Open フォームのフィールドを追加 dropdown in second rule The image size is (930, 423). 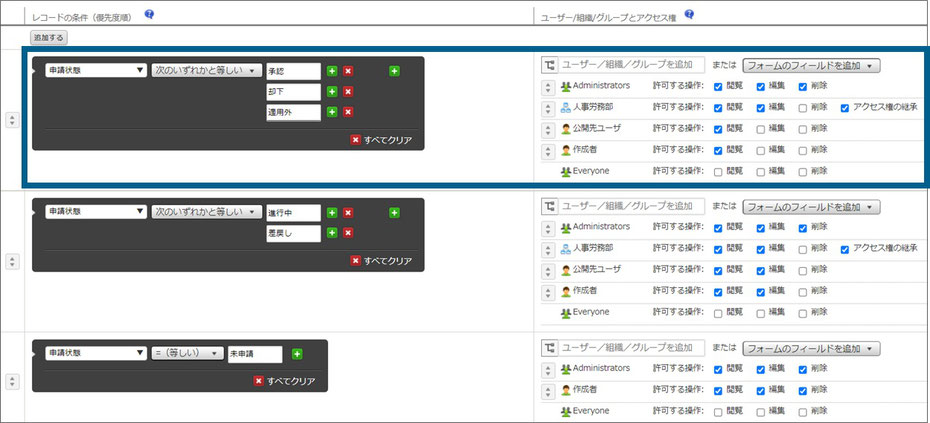point(810,206)
